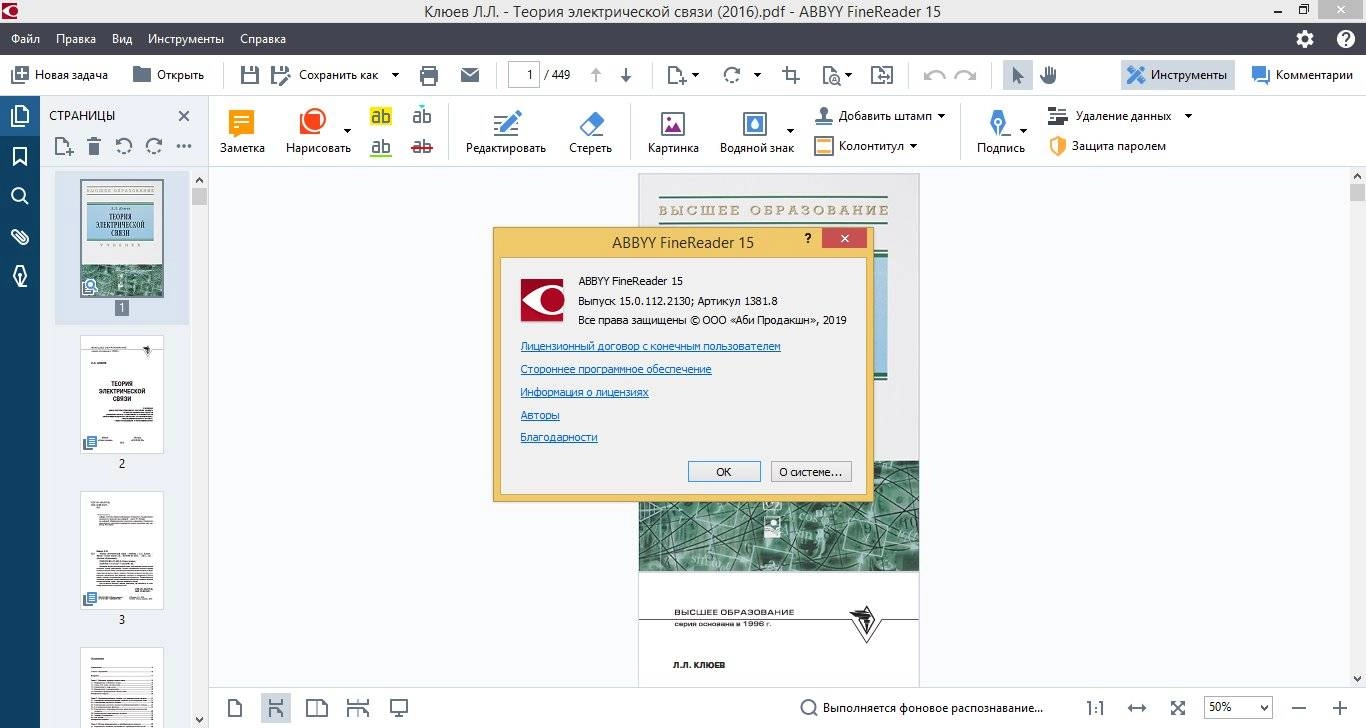Open Лицензионный договор с конечным пользователем link

pyautogui.click(x=650, y=346)
